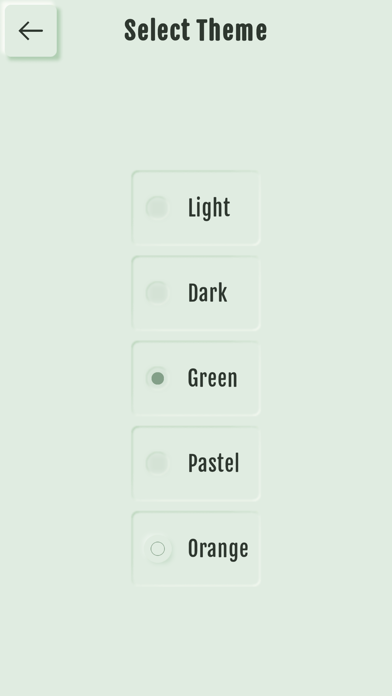Choose the Orange theme option card
392x696 pixels.
[x=196, y=549]
